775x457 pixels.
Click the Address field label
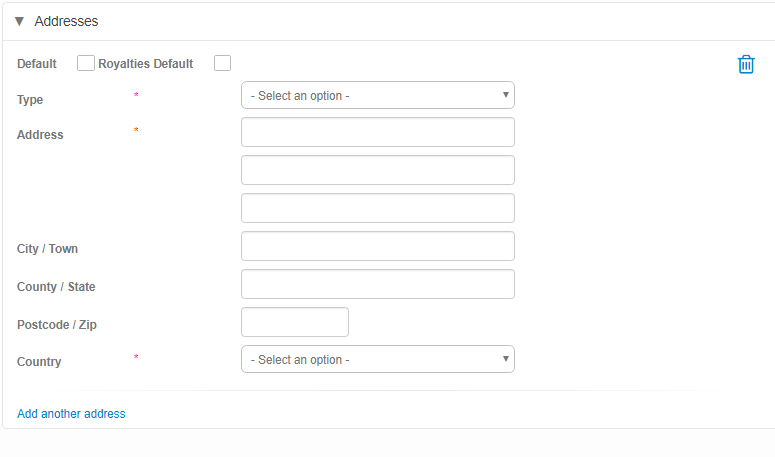click(40, 135)
